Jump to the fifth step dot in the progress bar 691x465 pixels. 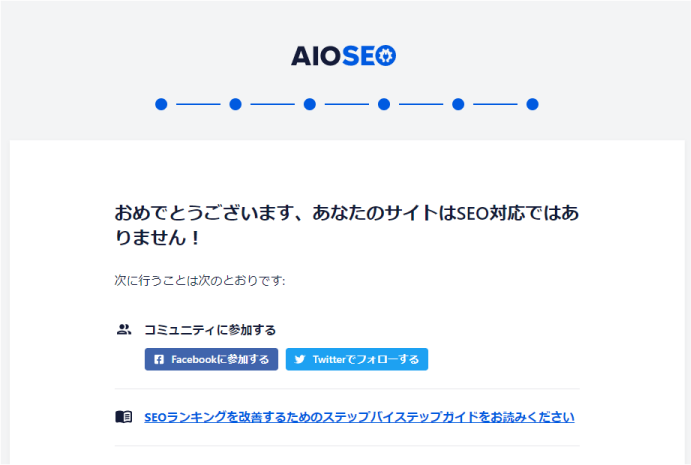(458, 104)
